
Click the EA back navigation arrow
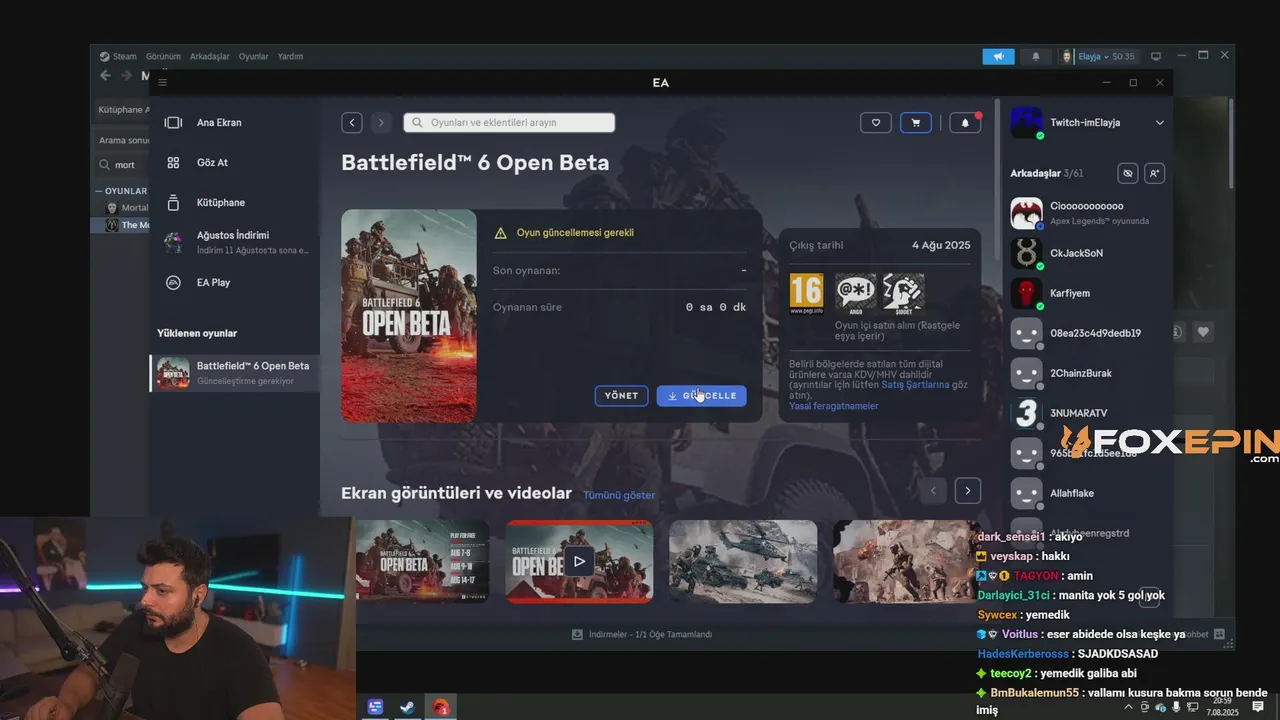coord(352,122)
